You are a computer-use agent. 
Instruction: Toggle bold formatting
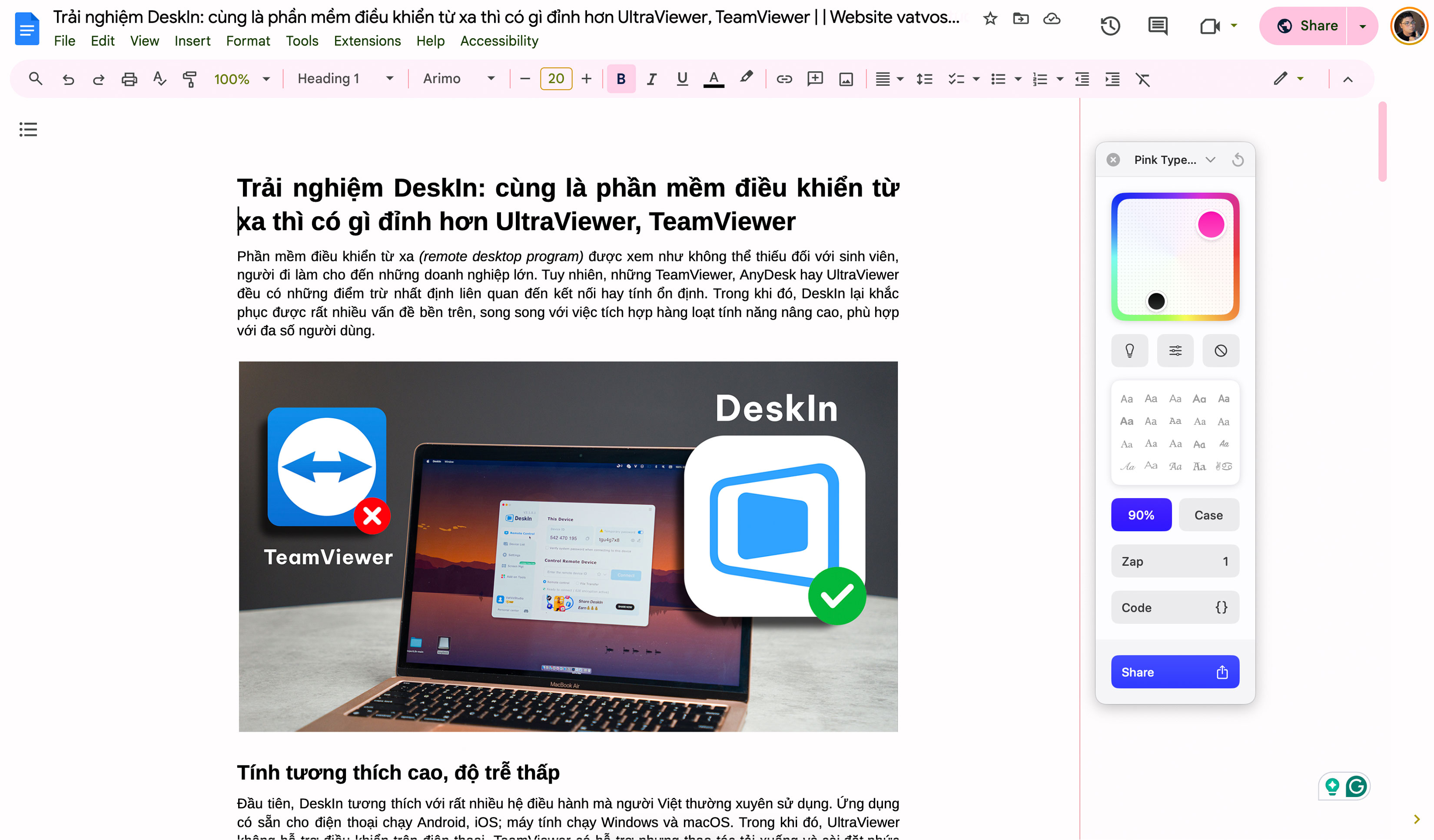point(621,79)
